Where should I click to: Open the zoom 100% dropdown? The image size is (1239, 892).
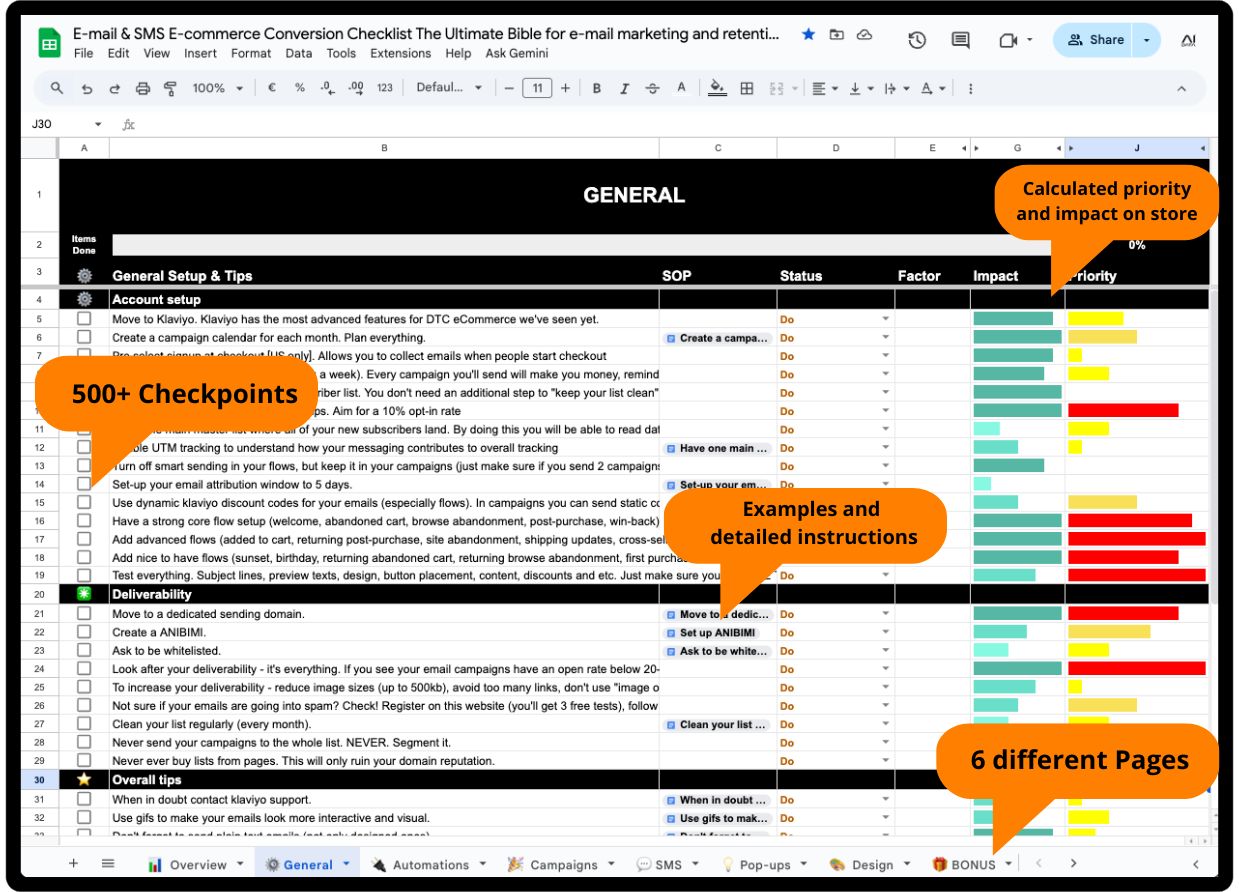coord(217,88)
